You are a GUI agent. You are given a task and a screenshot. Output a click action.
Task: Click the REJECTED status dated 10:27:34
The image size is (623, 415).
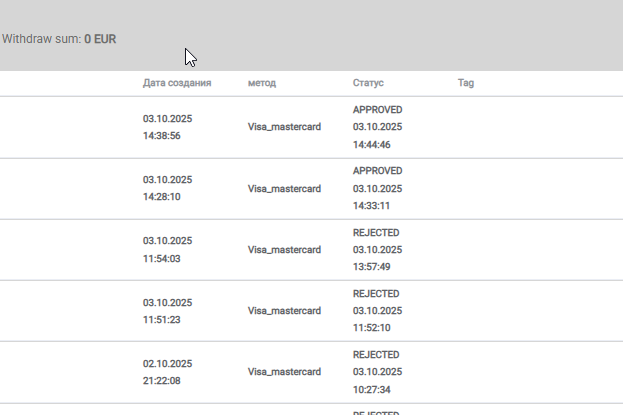click(x=376, y=355)
